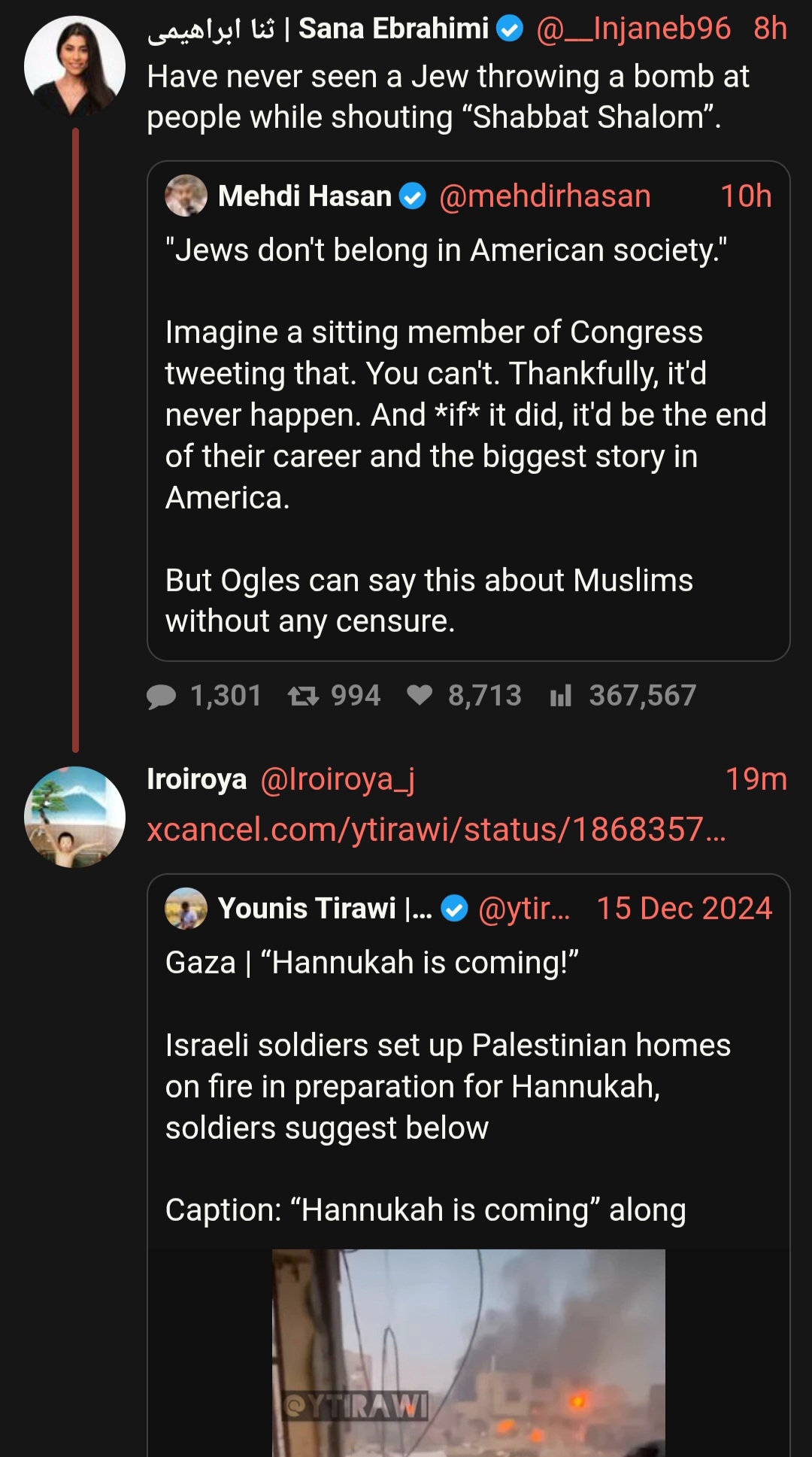Click the retweet arrows icon

(x=303, y=697)
